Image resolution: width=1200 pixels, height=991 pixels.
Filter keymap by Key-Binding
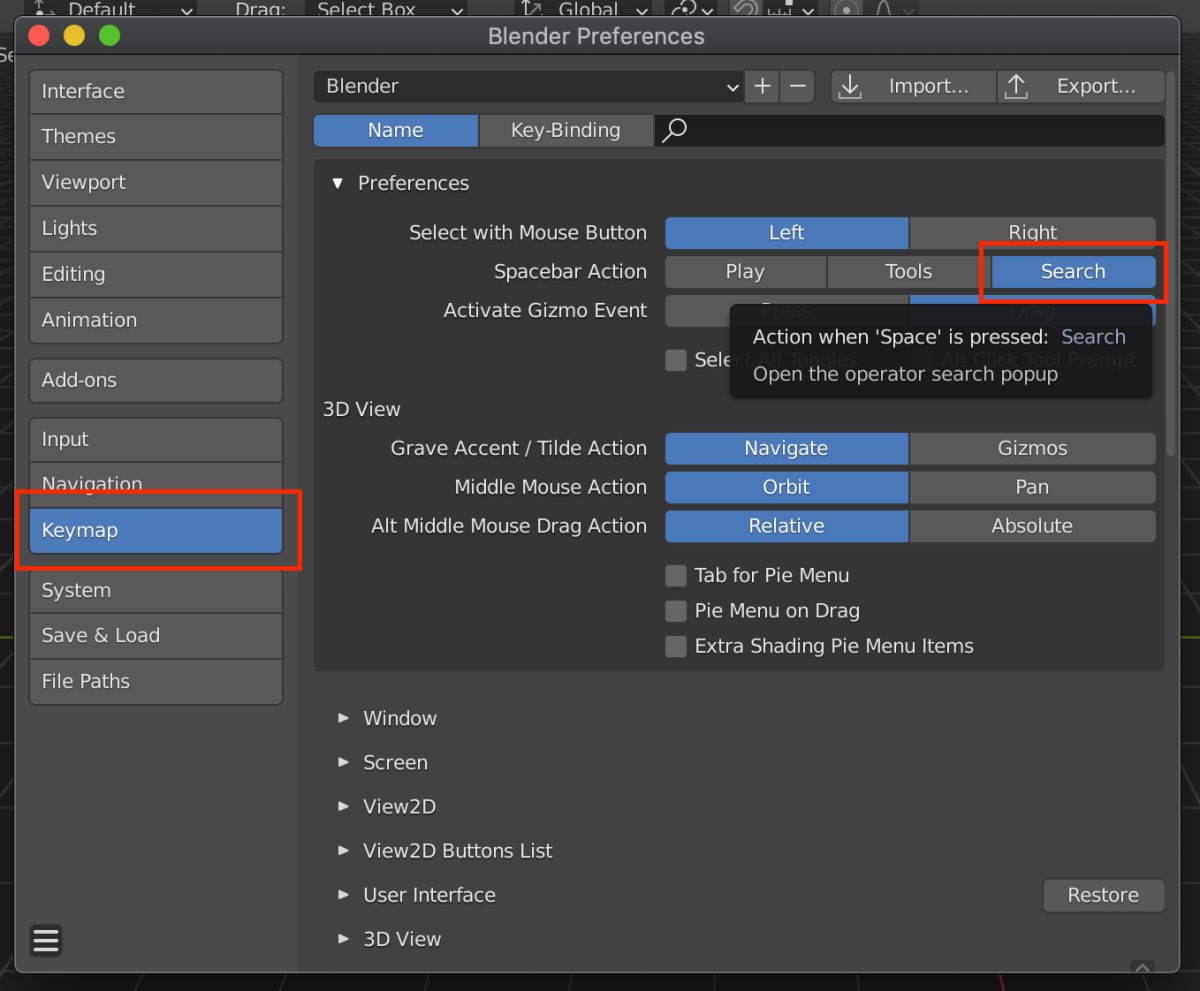[x=566, y=130]
